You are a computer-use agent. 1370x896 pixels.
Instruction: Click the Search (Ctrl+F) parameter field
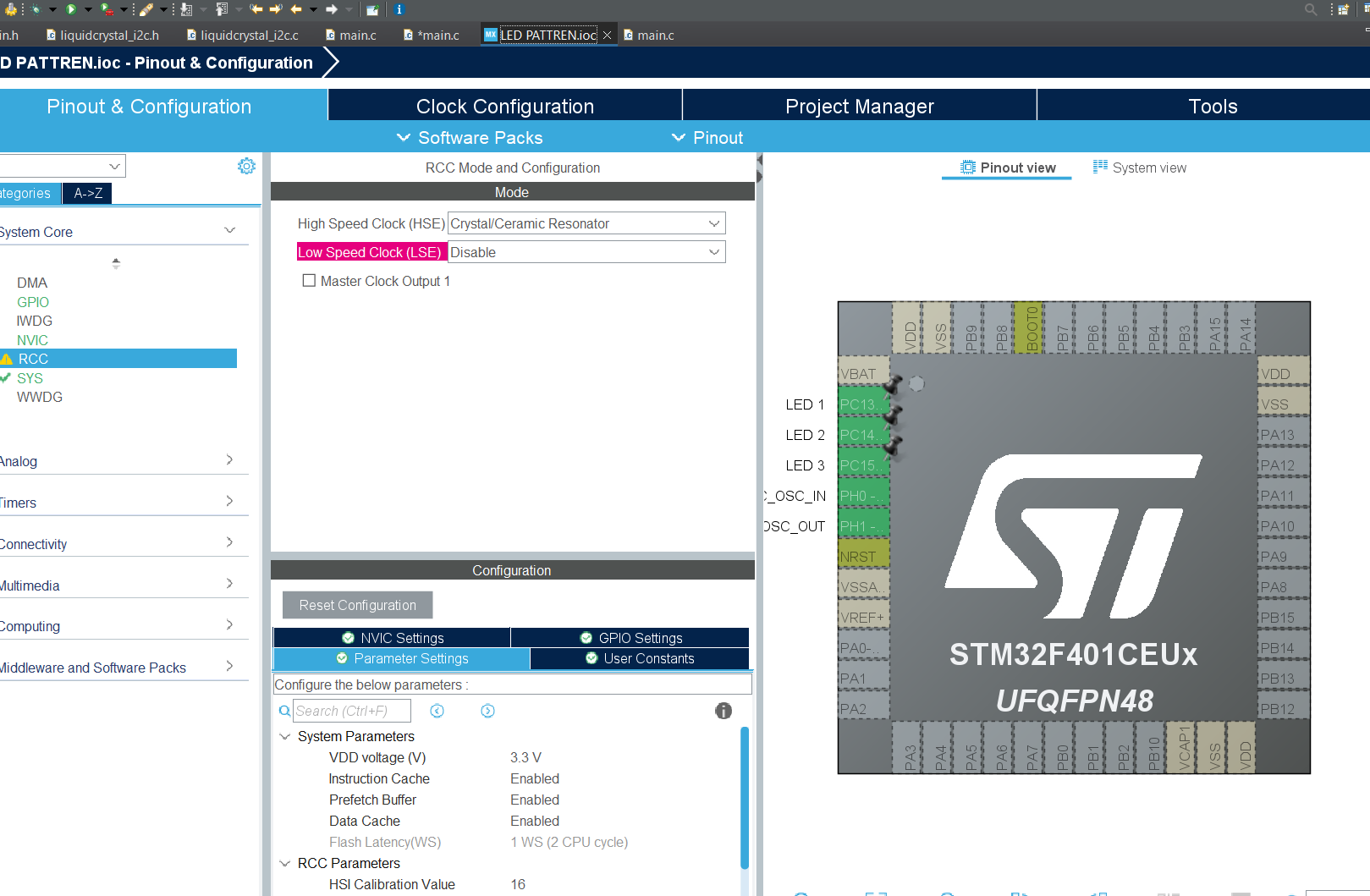[352, 711]
